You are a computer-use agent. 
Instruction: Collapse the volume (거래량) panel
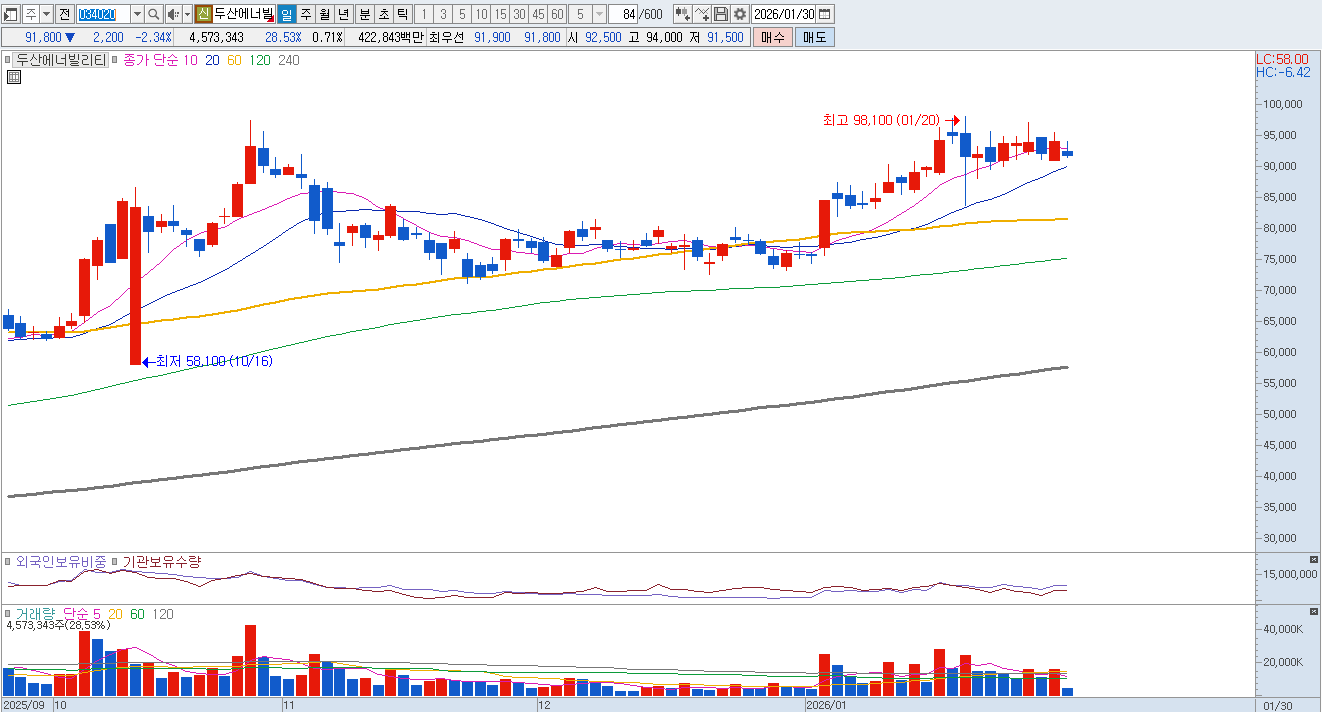pyautogui.click(x=1313, y=611)
